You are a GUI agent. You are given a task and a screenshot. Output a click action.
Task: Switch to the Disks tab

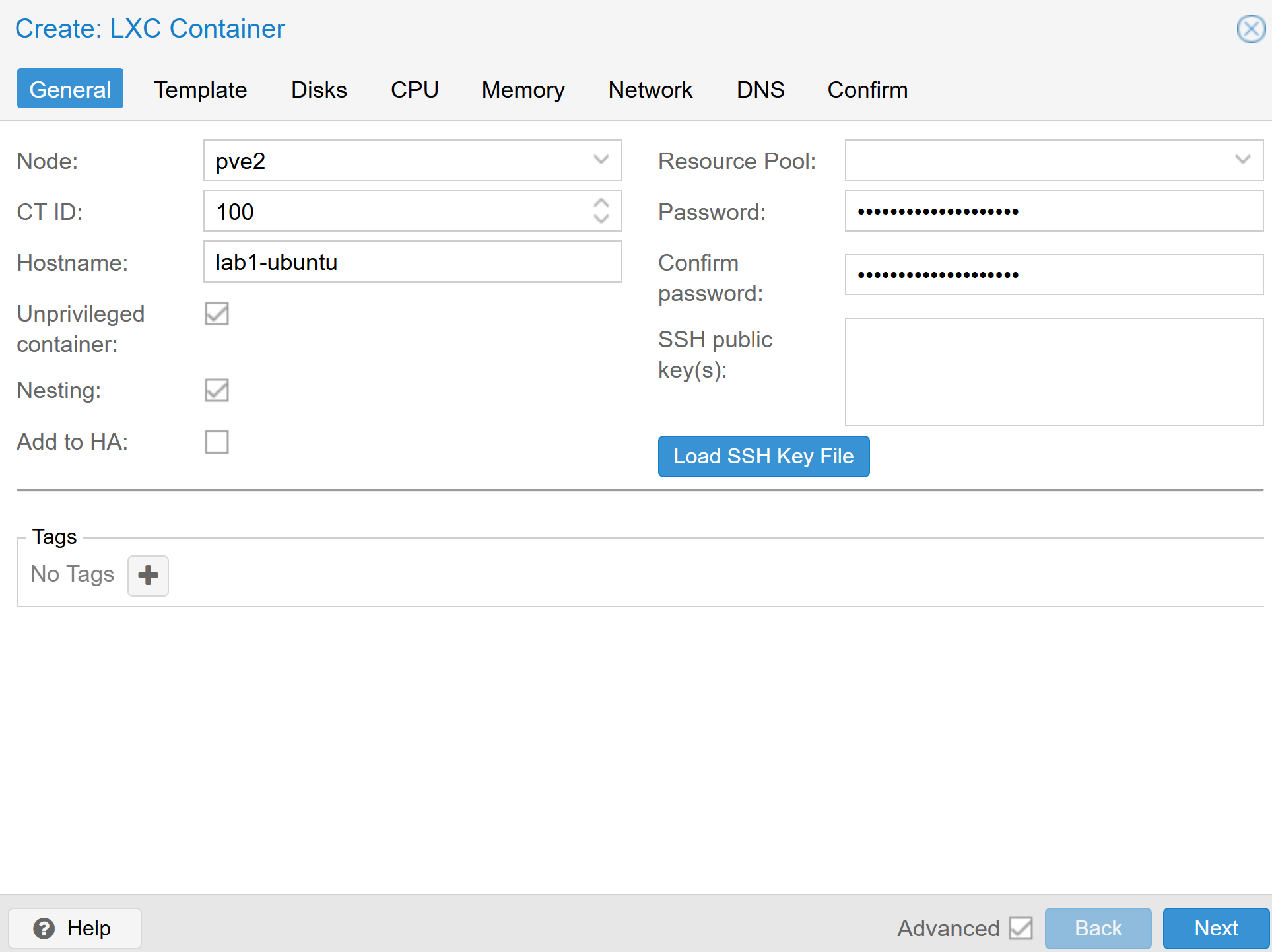[x=319, y=89]
